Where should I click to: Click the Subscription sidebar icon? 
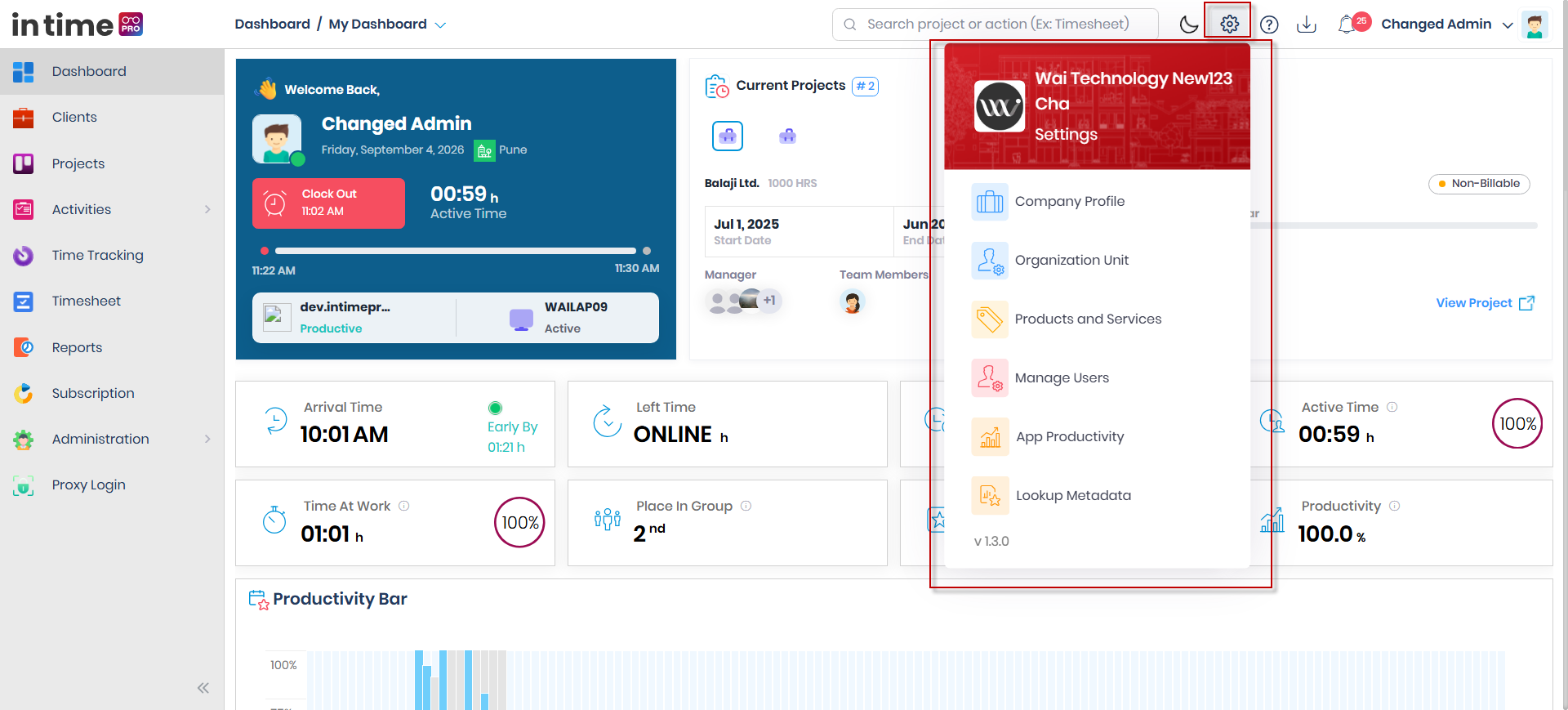(x=24, y=393)
